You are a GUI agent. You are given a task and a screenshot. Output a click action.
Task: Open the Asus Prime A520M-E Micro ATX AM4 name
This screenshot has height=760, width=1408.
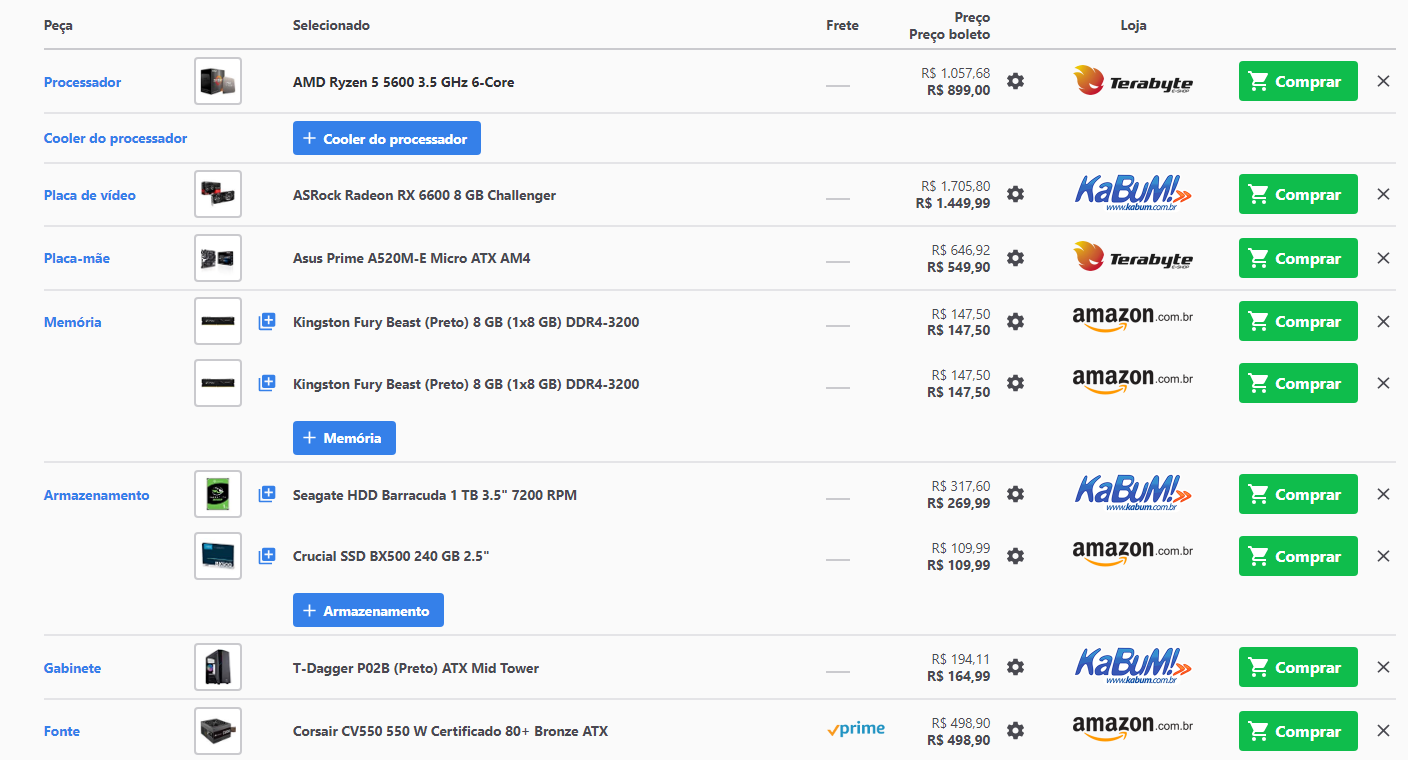pyautogui.click(x=412, y=258)
